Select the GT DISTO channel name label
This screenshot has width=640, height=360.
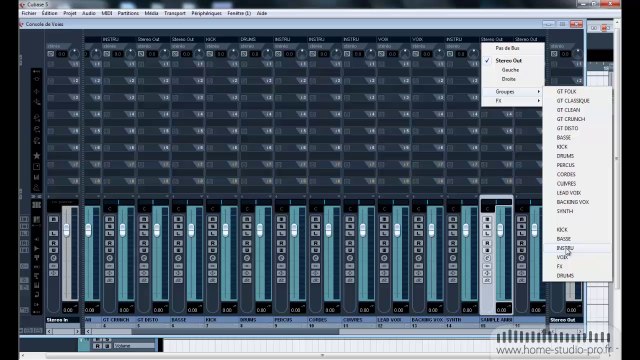tap(153, 320)
